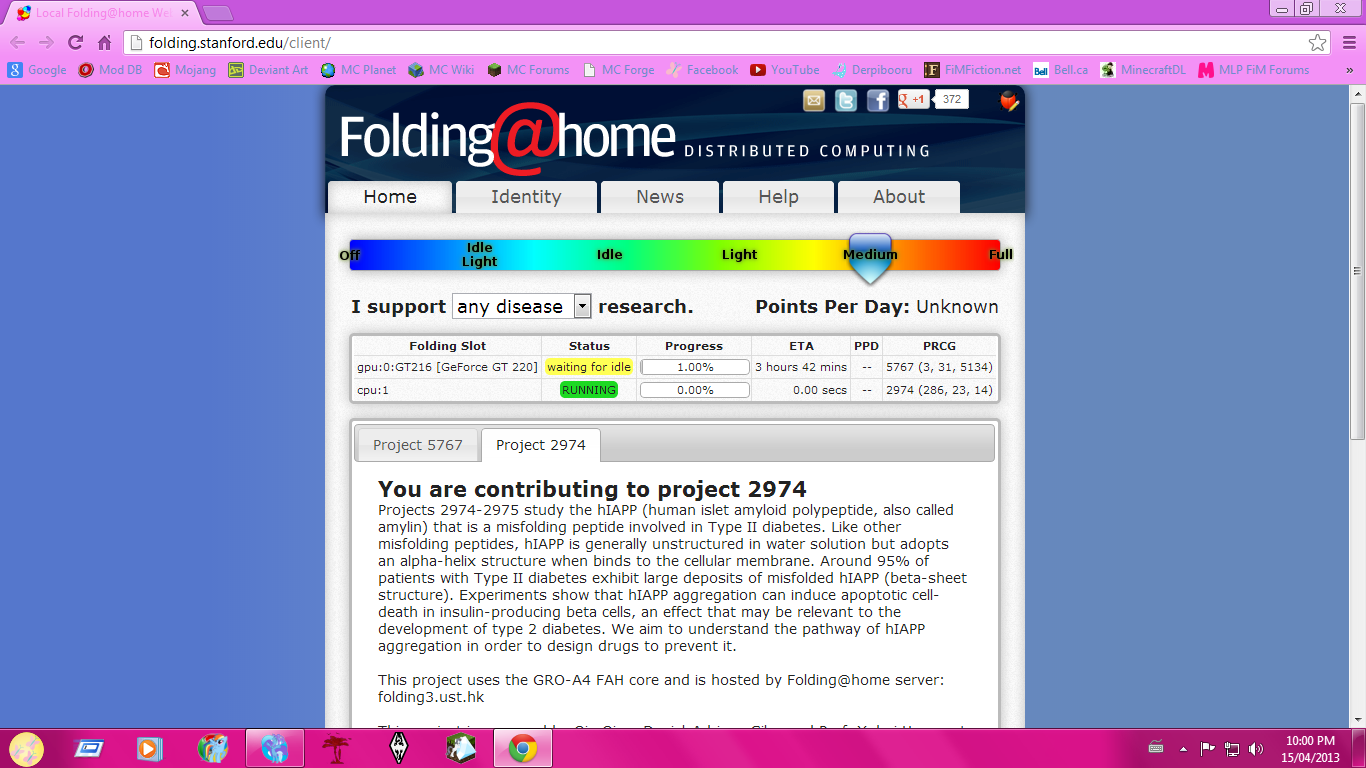
Task: Set power slider to Idle Light
Action: click(x=480, y=255)
